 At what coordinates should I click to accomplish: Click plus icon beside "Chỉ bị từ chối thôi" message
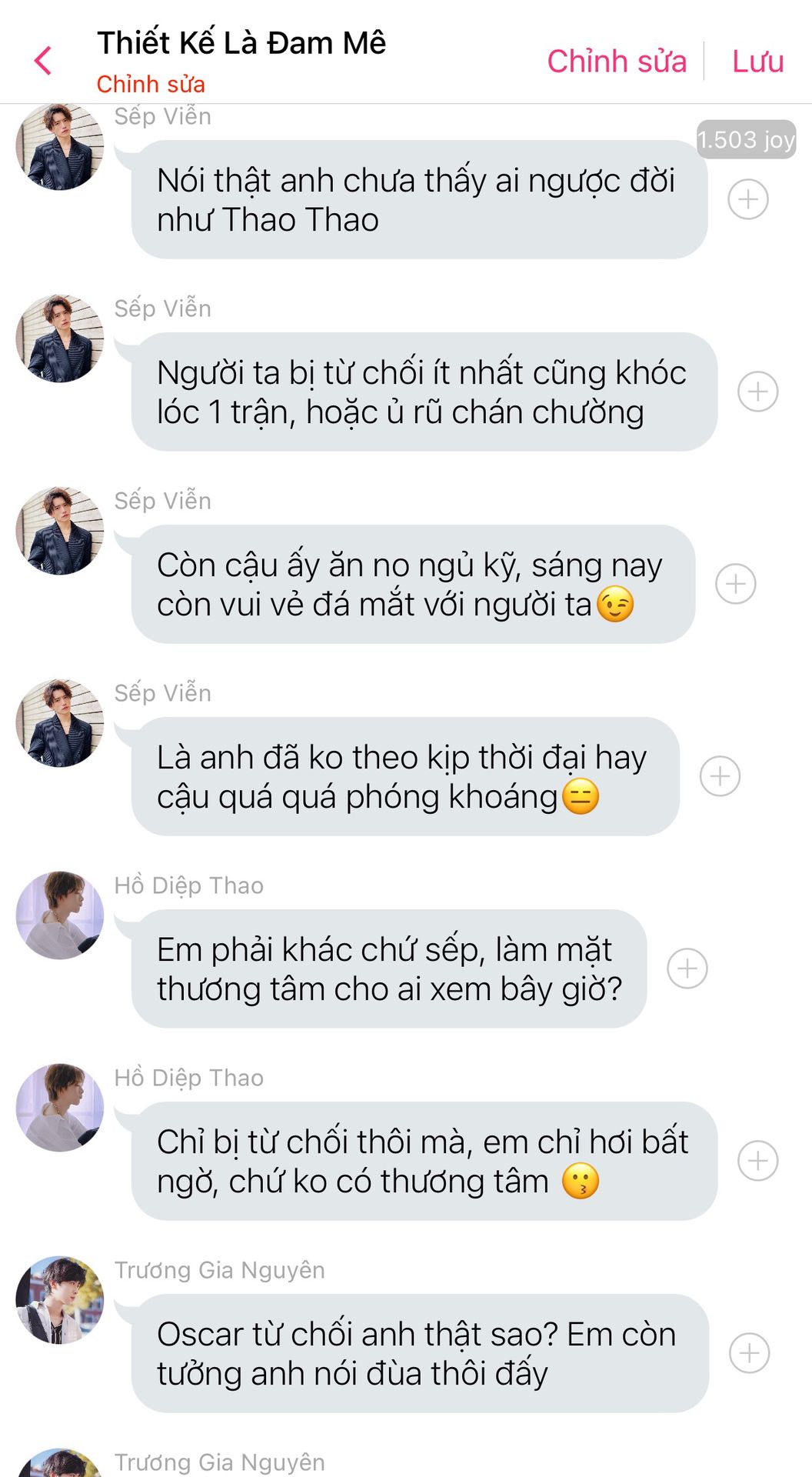click(x=758, y=1161)
